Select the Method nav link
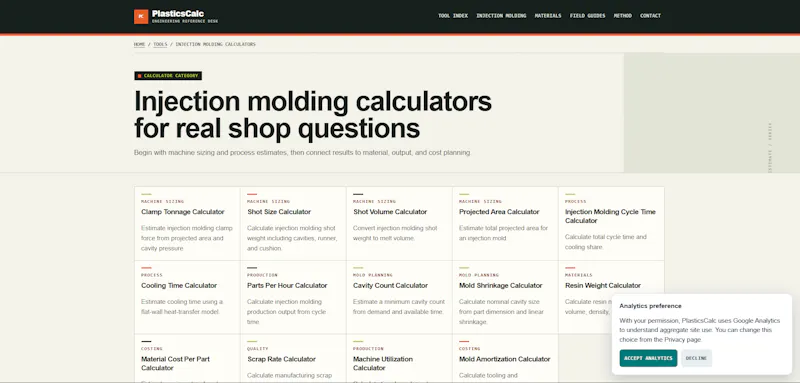 (622, 16)
